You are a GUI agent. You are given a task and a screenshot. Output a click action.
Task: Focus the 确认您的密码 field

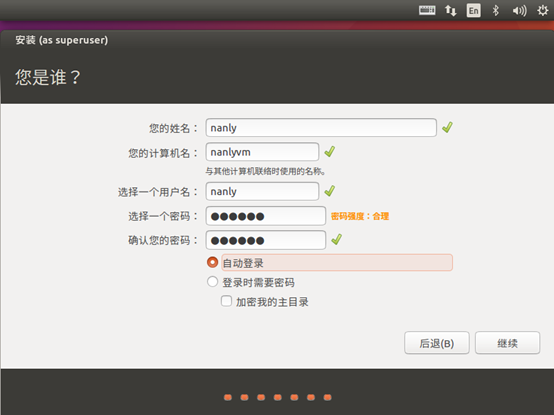(265, 240)
